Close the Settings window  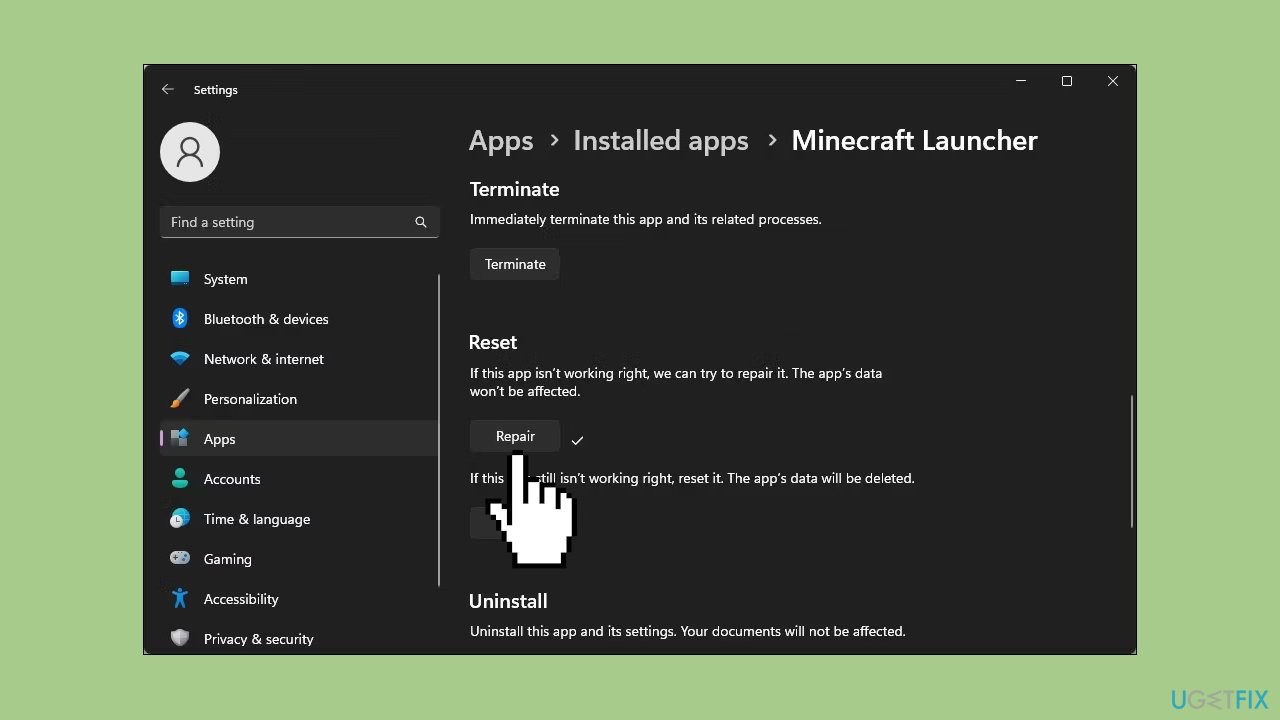tap(1113, 81)
